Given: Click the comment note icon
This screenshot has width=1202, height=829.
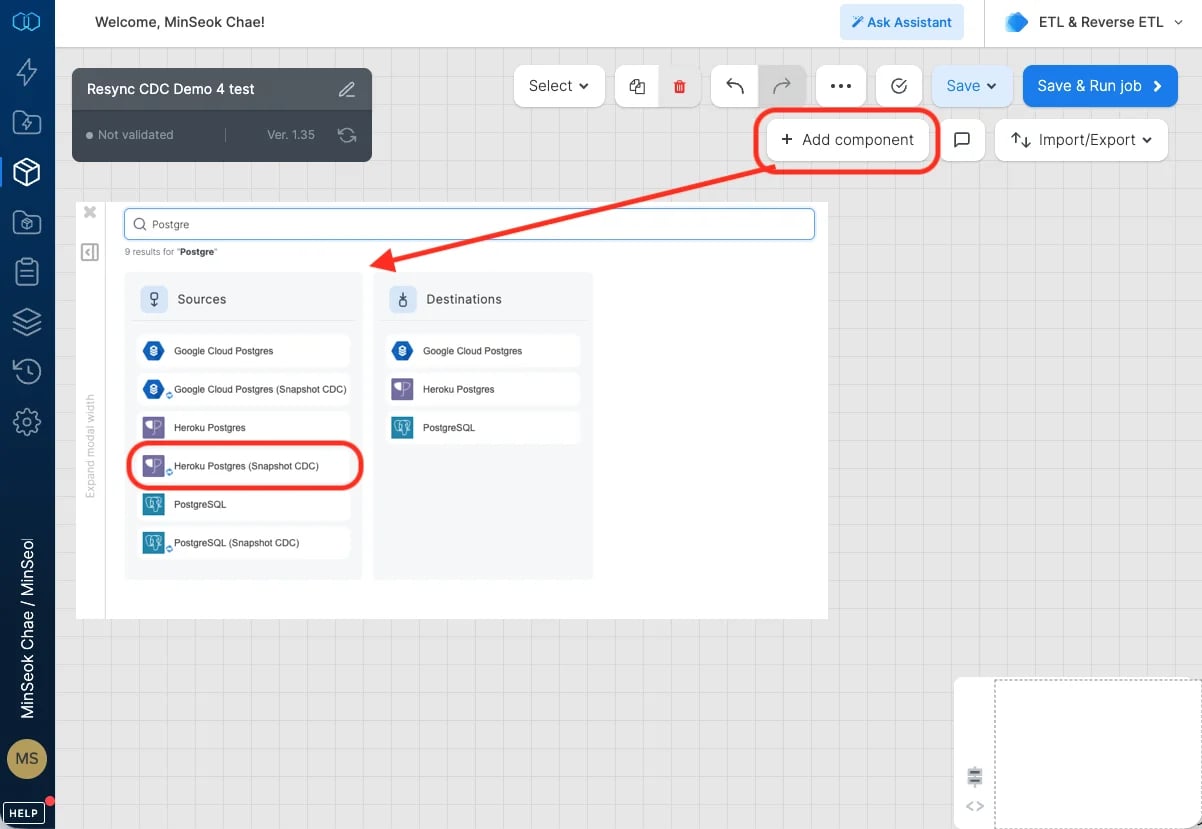Looking at the screenshot, I should pyautogui.click(x=962, y=140).
